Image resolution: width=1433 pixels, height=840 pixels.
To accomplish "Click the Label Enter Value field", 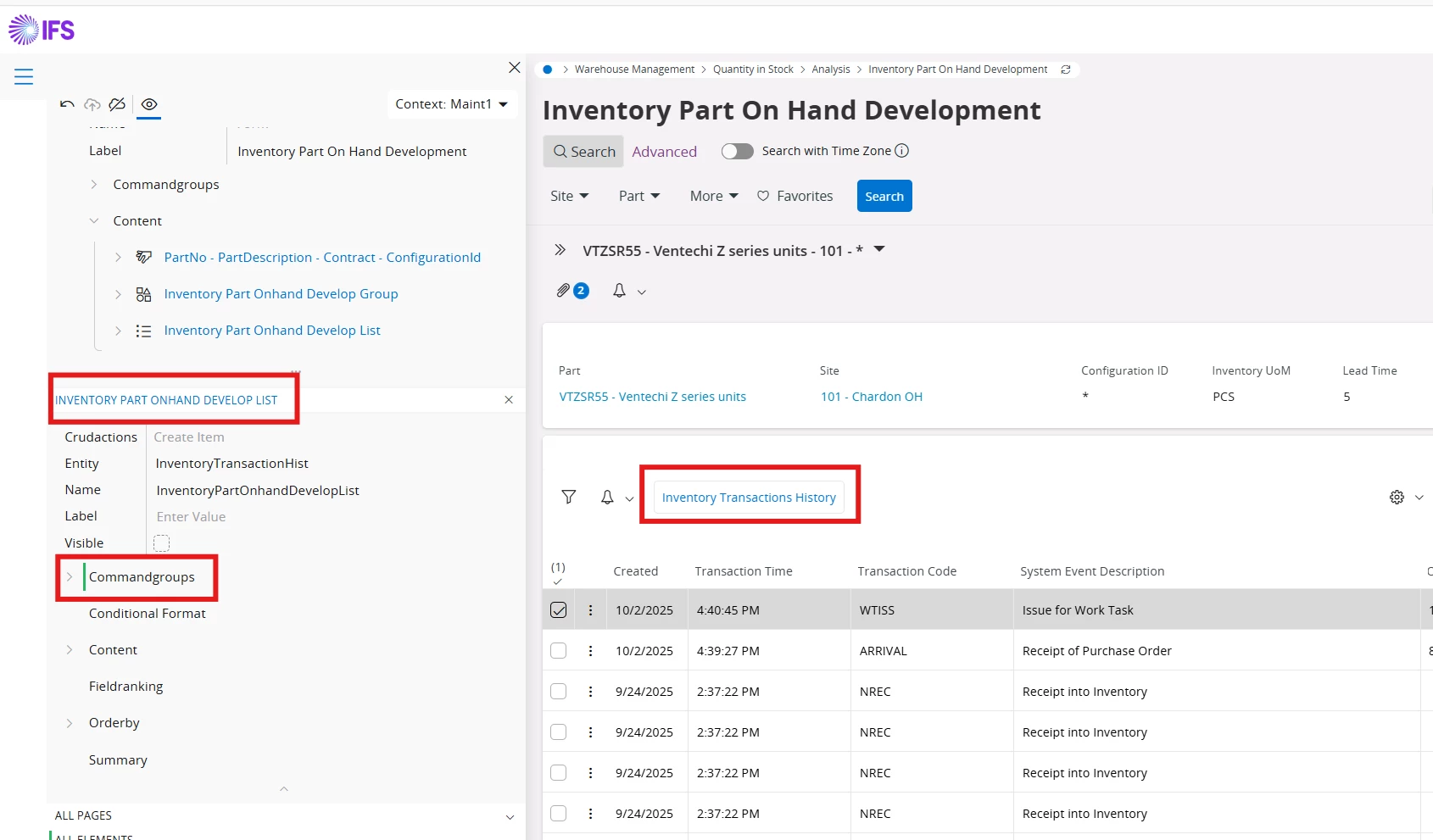I will 191,517.
